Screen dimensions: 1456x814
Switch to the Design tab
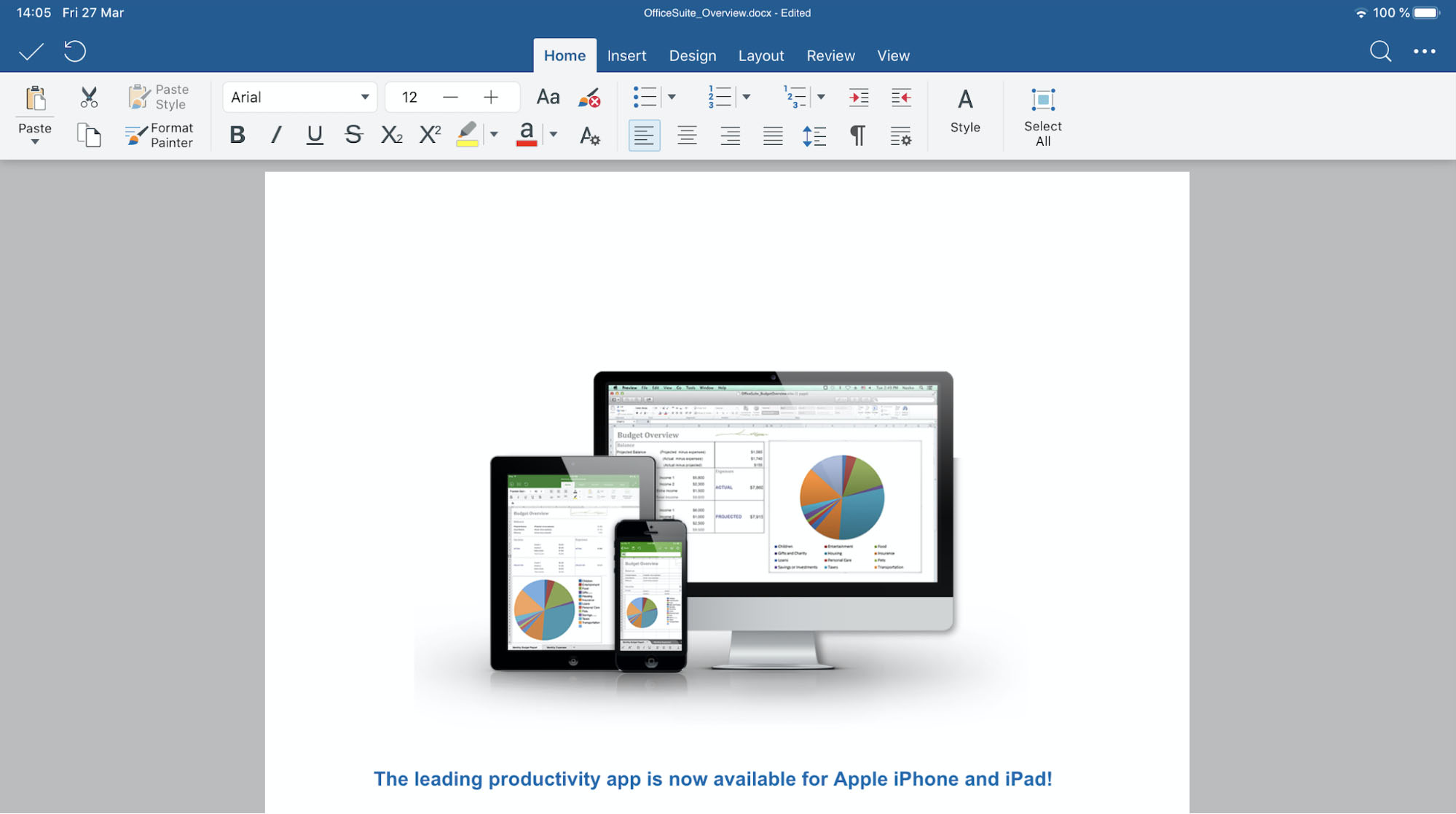pos(693,55)
